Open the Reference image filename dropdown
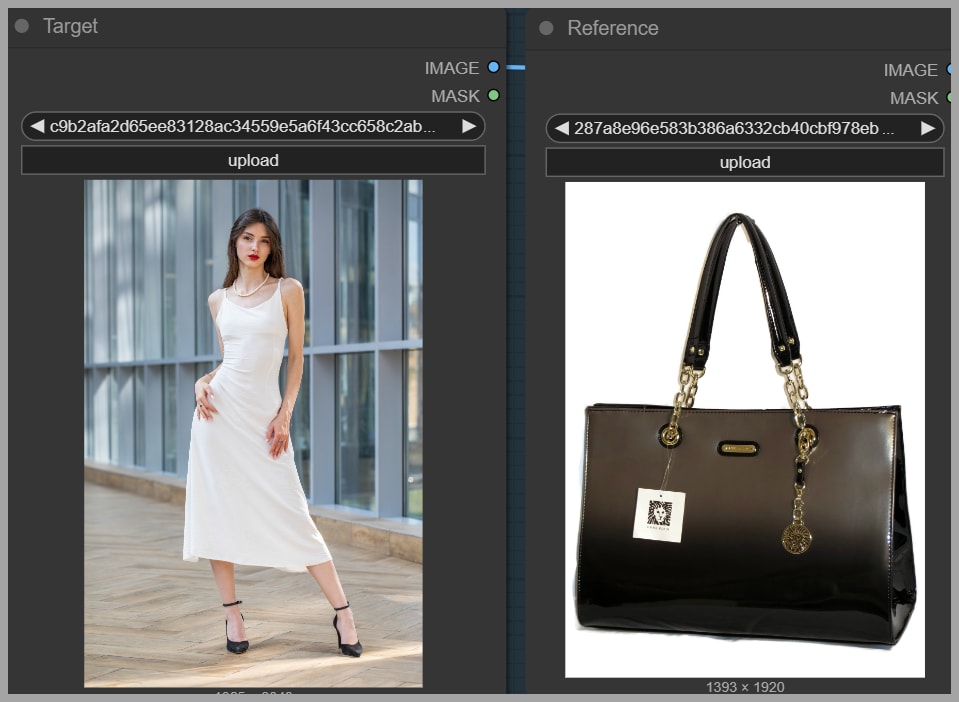Image resolution: width=959 pixels, height=702 pixels. (744, 128)
